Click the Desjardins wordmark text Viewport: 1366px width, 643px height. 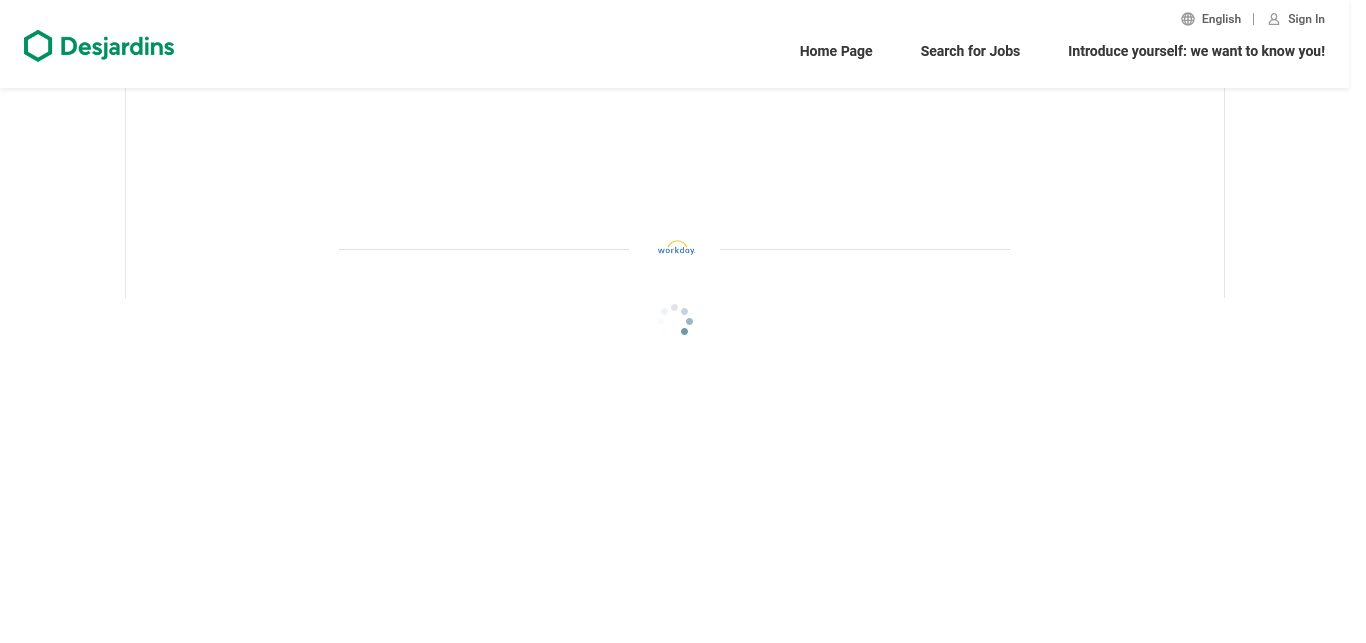click(117, 47)
